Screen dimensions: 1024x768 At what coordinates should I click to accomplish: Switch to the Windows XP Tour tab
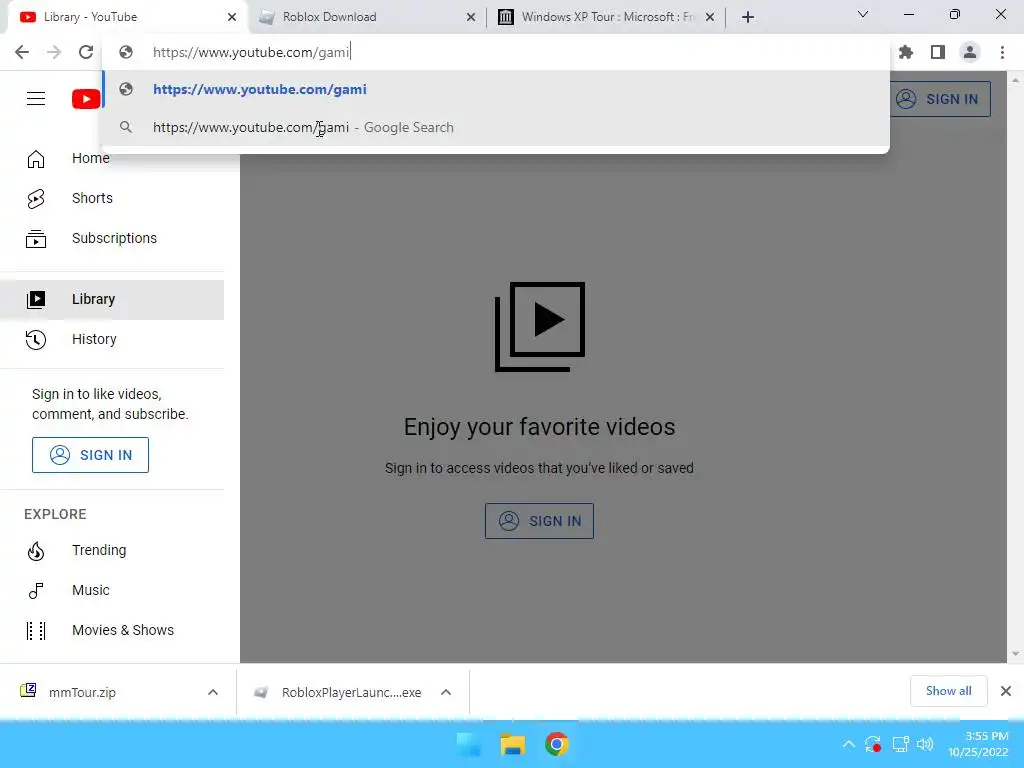(607, 17)
